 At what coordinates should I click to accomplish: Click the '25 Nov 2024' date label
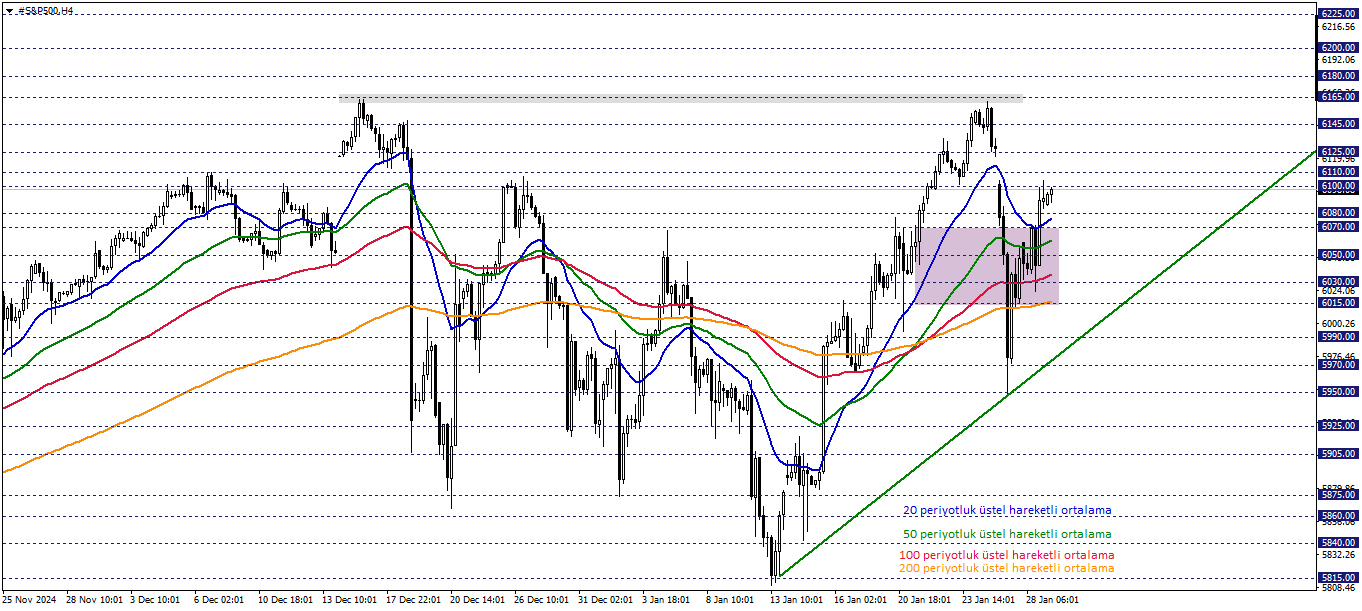(x=29, y=600)
